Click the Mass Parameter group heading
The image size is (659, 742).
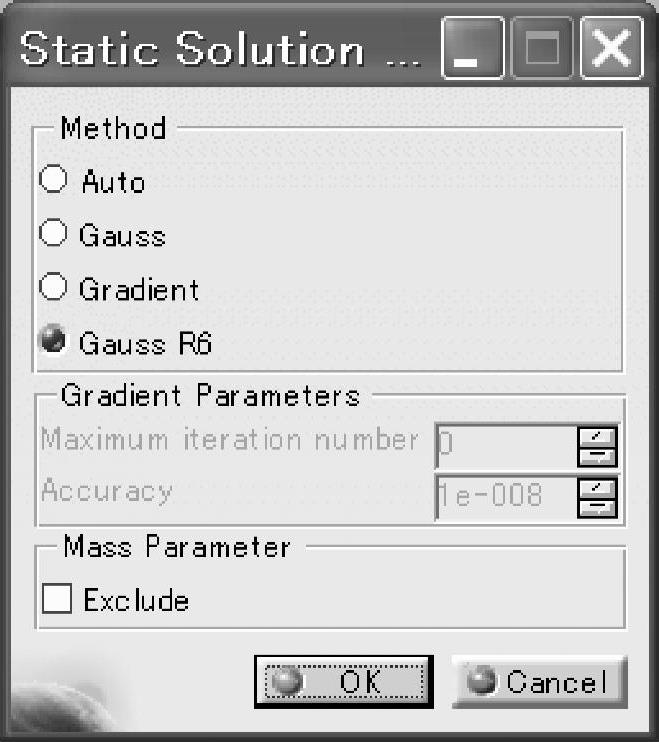point(177,547)
